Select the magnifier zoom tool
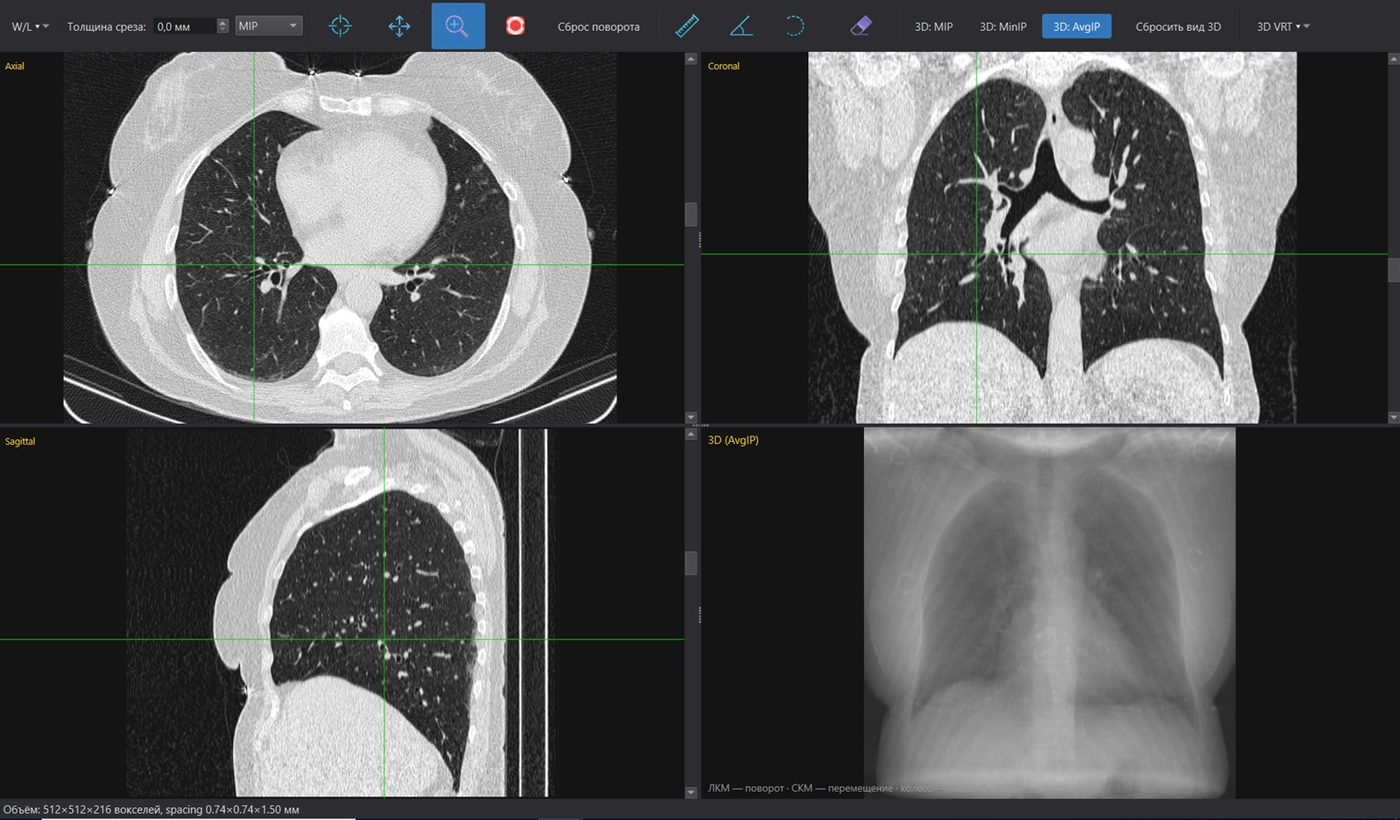The image size is (1400, 820). 458,26
